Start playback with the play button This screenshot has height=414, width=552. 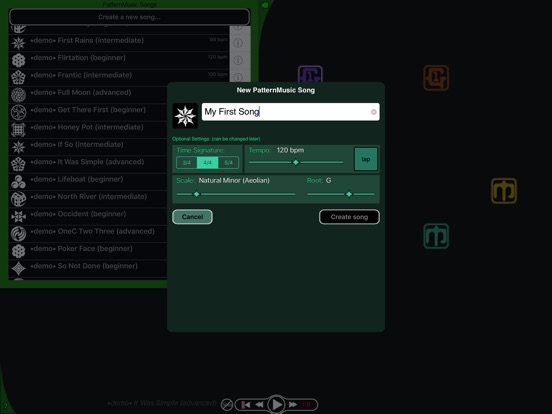pyautogui.click(x=276, y=404)
